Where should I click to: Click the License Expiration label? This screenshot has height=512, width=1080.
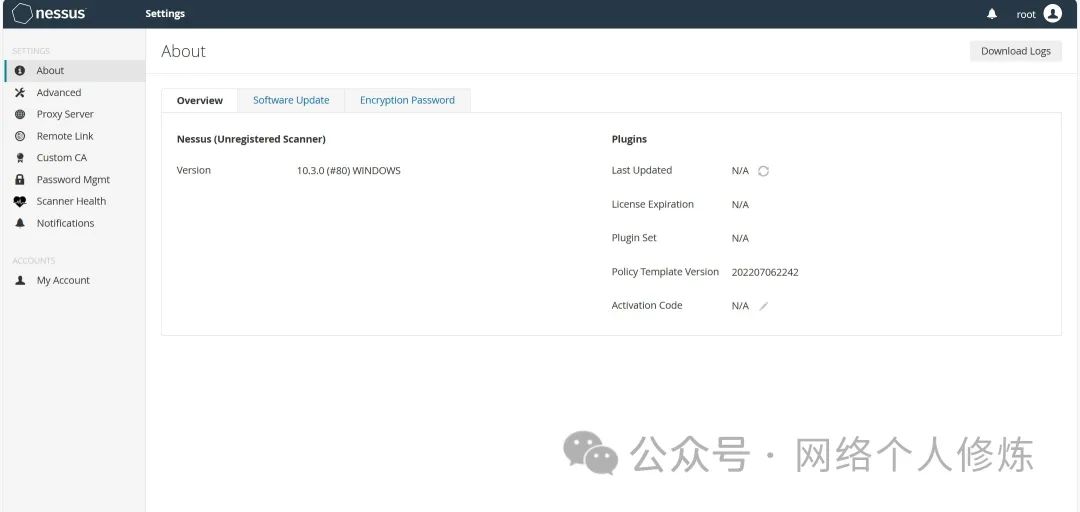click(x=653, y=205)
